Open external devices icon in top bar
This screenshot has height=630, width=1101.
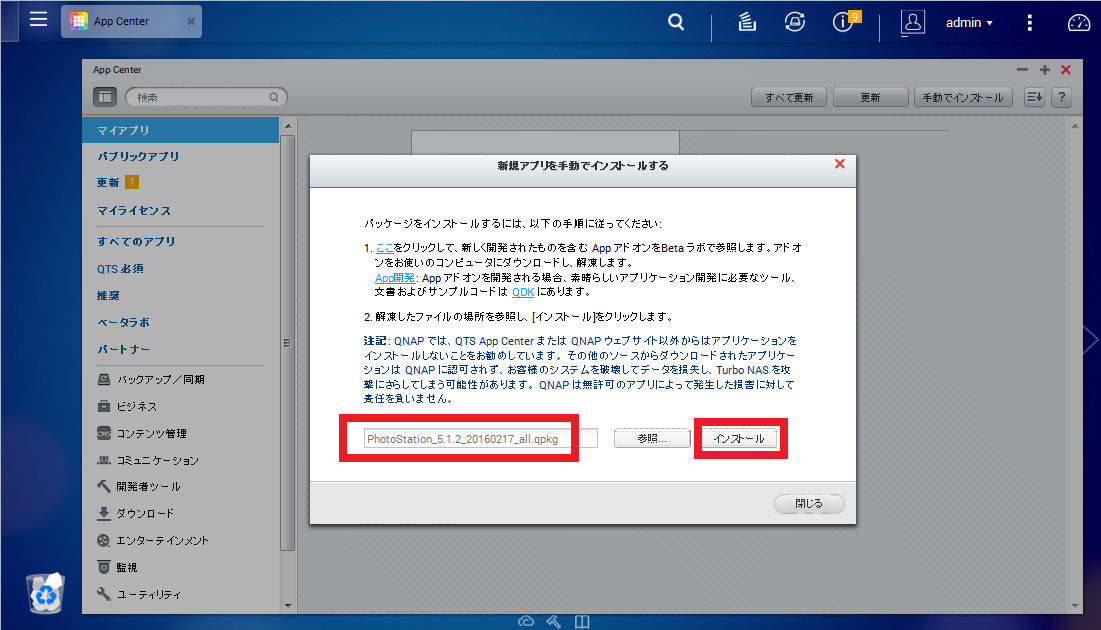(794, 22)
